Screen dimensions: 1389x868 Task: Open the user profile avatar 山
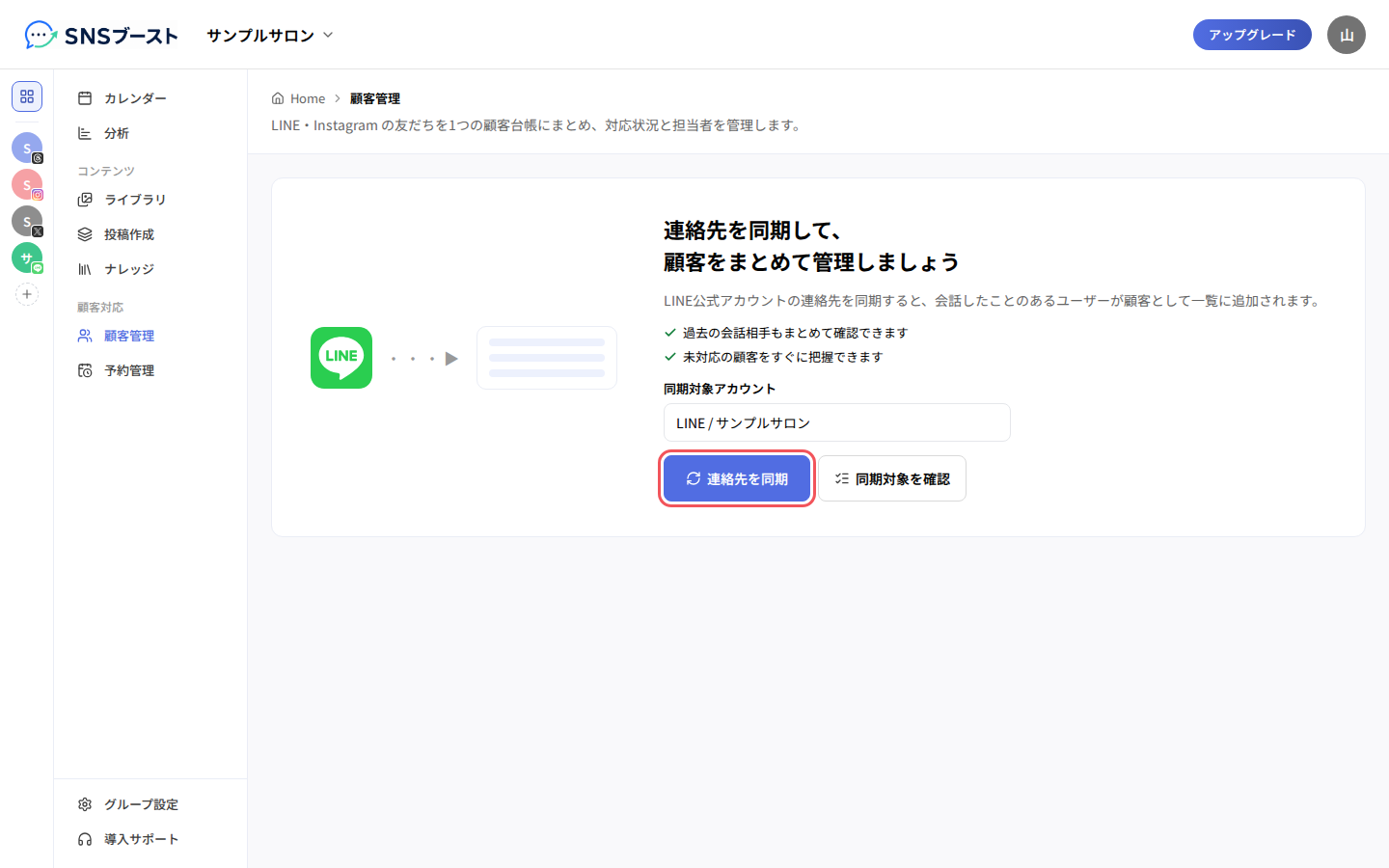click(1347, 35)
